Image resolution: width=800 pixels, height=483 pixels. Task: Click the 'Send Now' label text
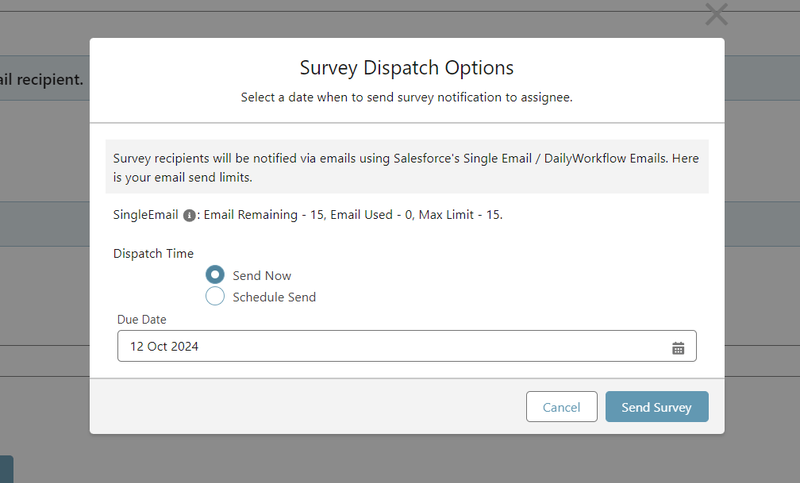(262, 275)
